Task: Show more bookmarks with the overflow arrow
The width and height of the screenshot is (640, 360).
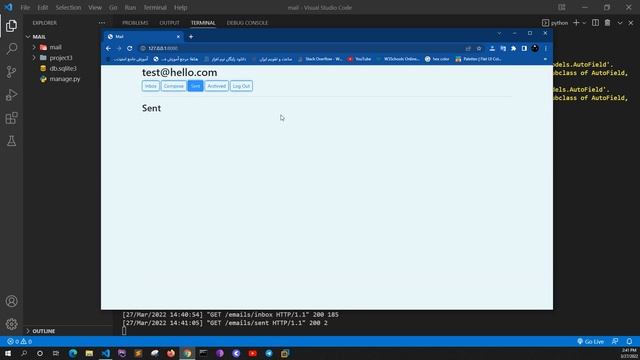Action: point(545,59)
